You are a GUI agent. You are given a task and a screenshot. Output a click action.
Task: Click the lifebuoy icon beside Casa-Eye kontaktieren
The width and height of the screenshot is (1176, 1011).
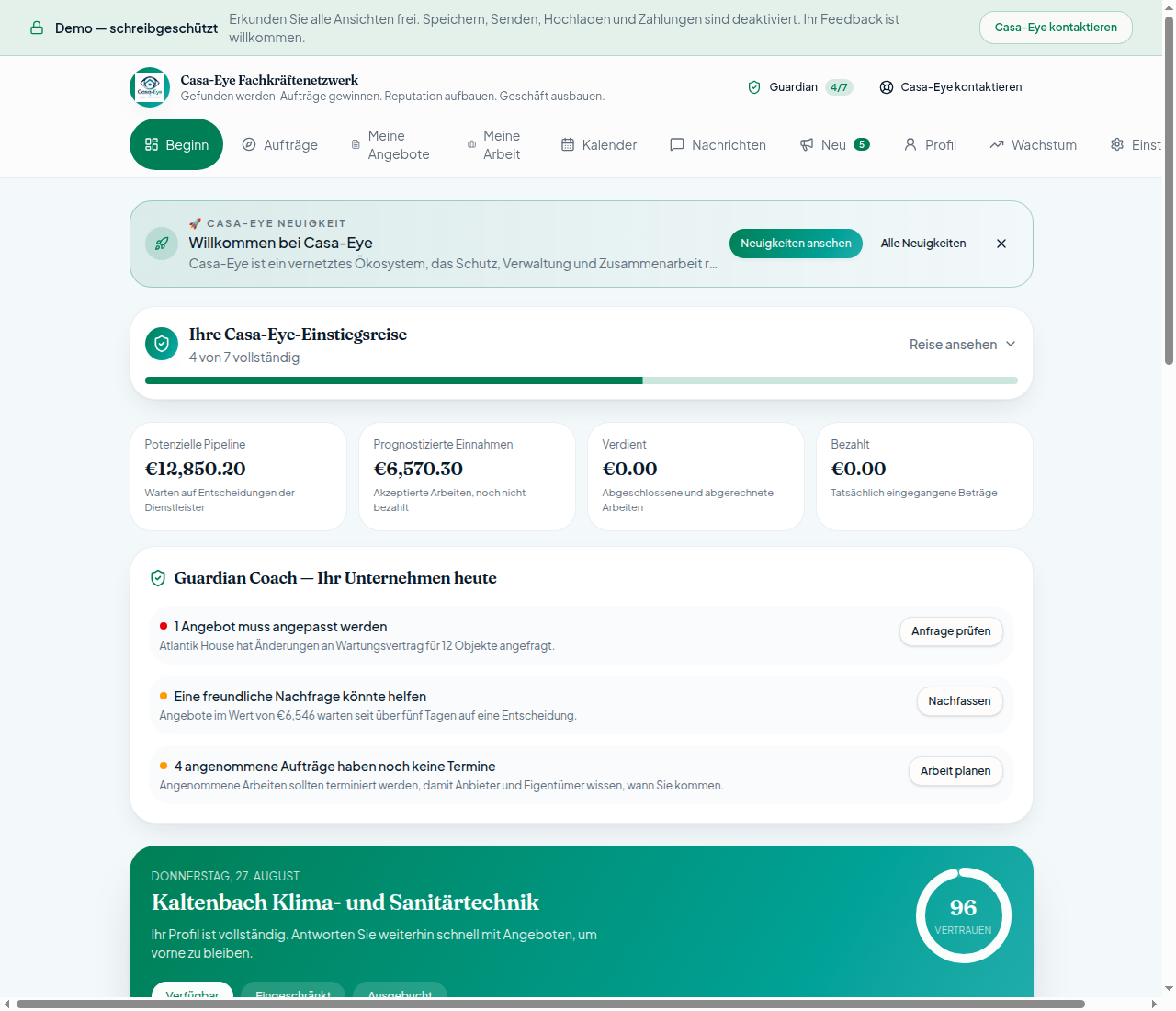pyautogui.click(x=887, y=87)
